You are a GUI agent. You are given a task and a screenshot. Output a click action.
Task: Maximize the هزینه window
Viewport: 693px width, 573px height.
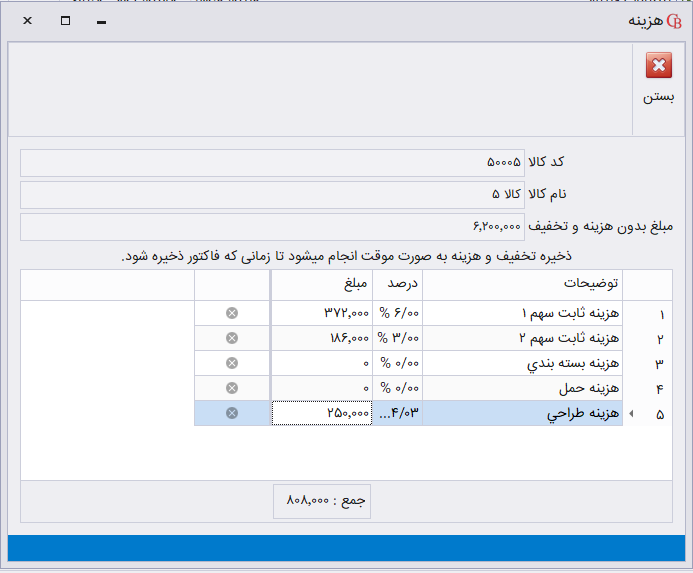click(65, 21)
